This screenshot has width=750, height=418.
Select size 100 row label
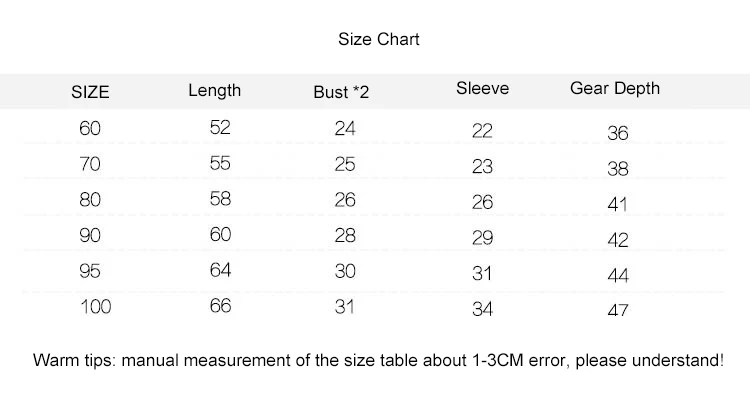96,307
